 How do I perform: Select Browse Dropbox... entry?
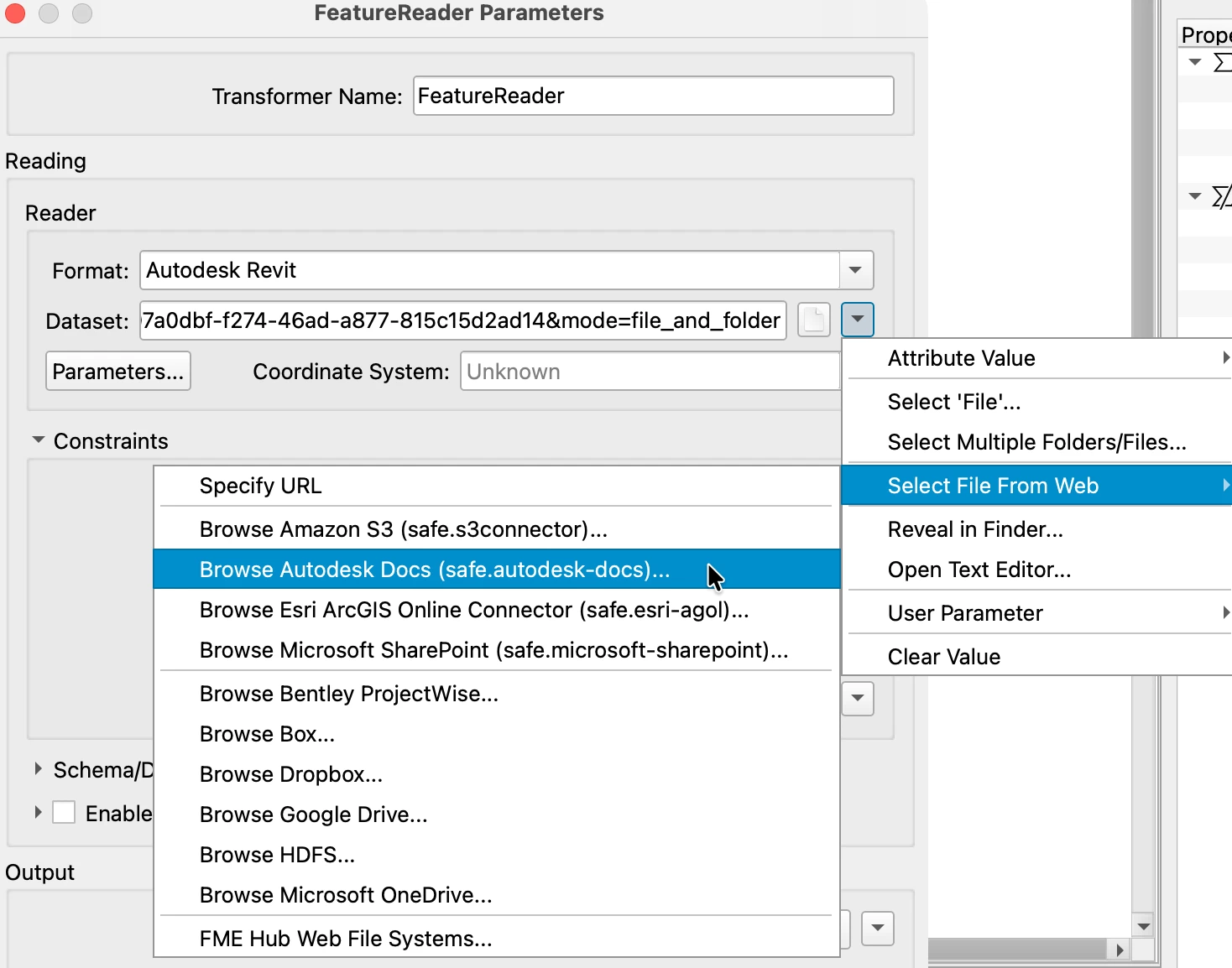[x=497, y=774]
